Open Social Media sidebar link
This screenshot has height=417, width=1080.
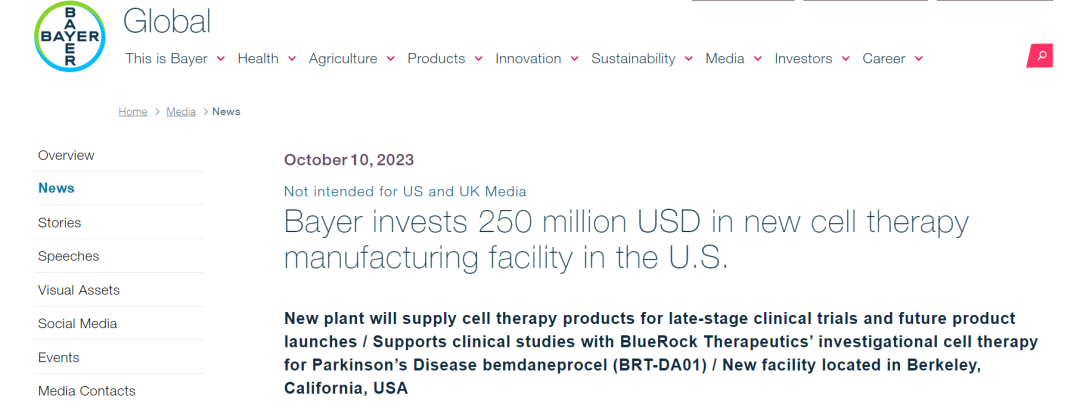click(x=77, y=324)
